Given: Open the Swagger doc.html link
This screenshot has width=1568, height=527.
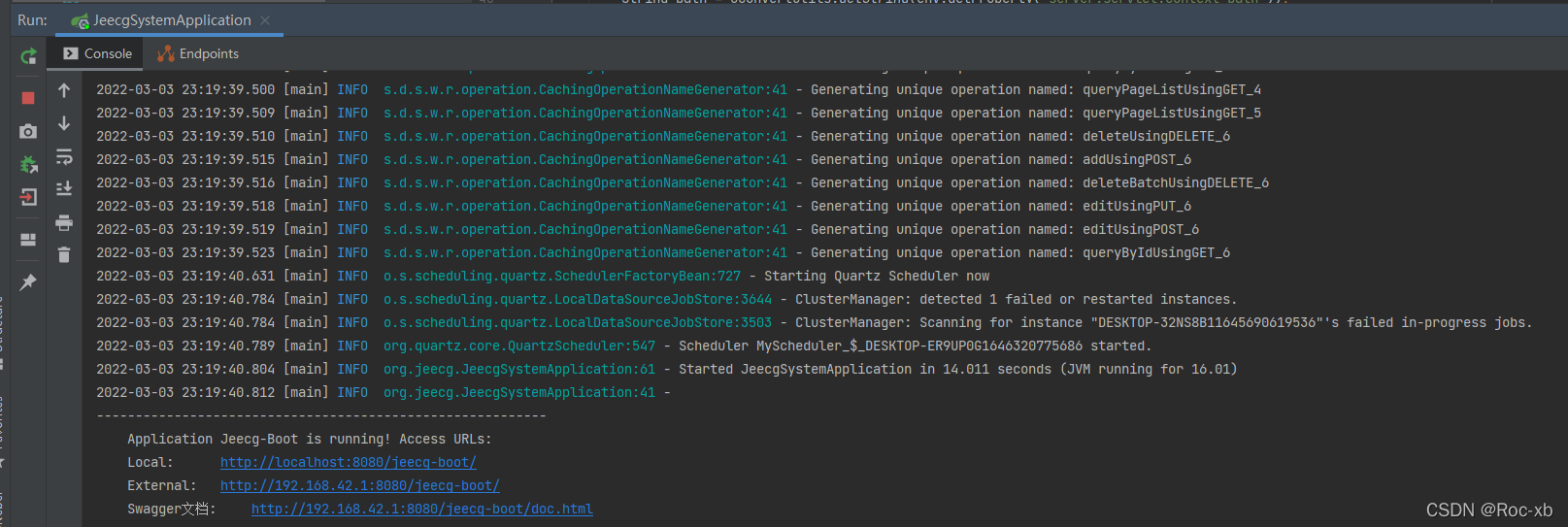Looking at the screenshot, I should tap(421, 509).
